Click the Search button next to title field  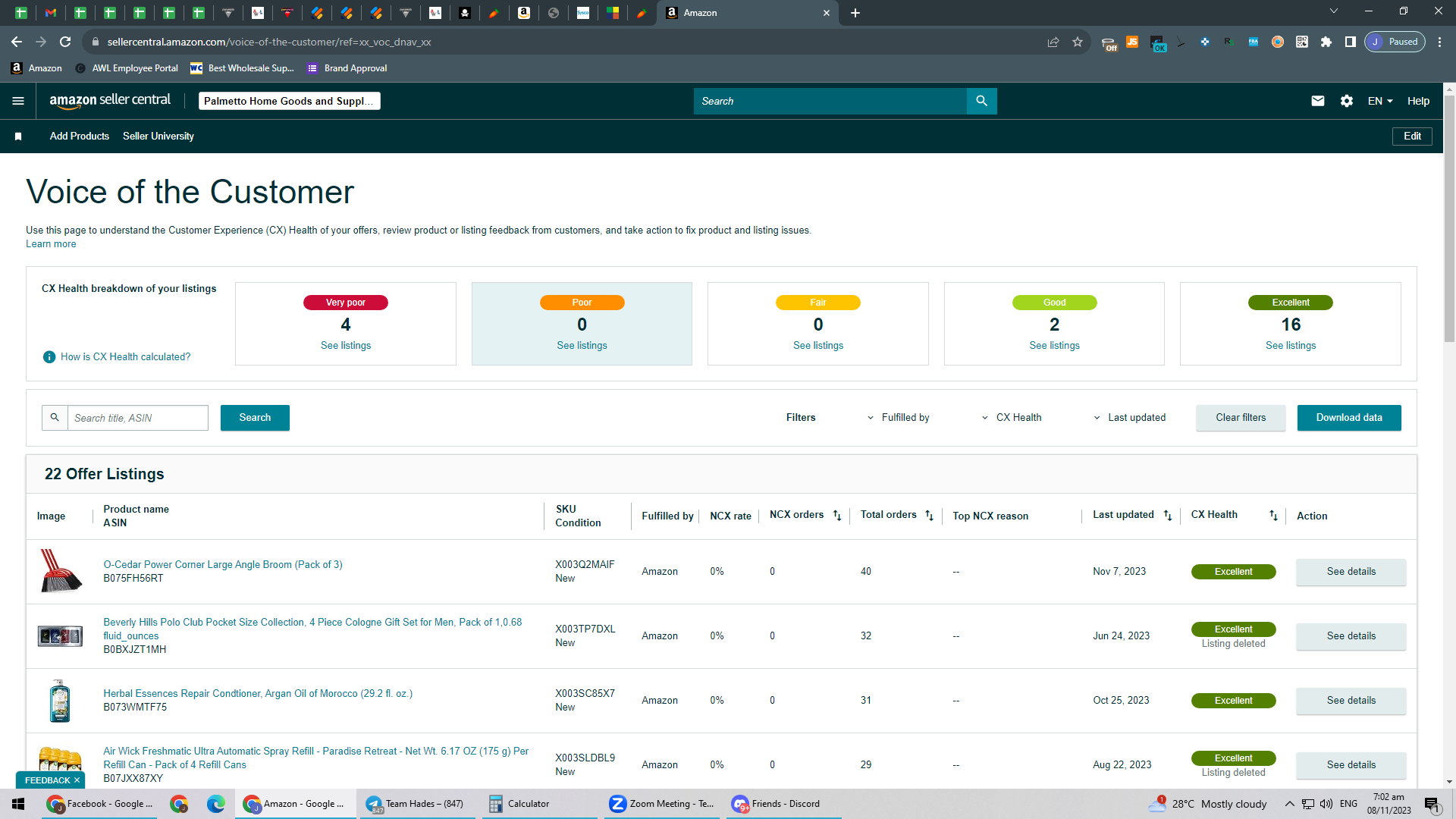coord(255,418)
